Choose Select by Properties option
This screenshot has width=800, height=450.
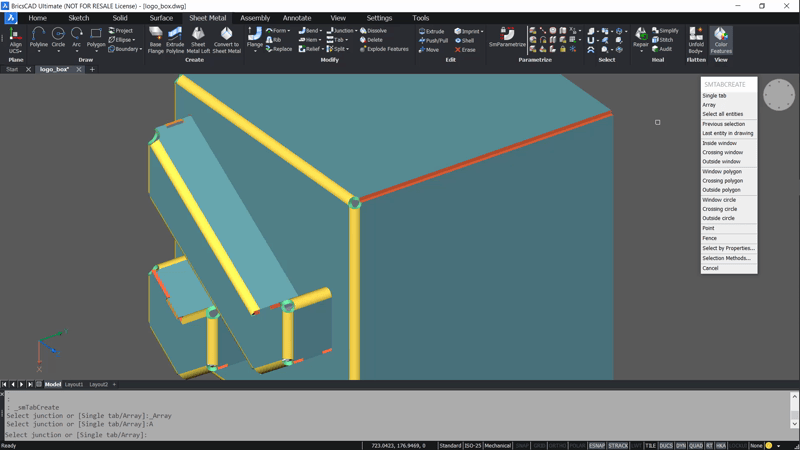pyautogui.click(x=729, y=248)
